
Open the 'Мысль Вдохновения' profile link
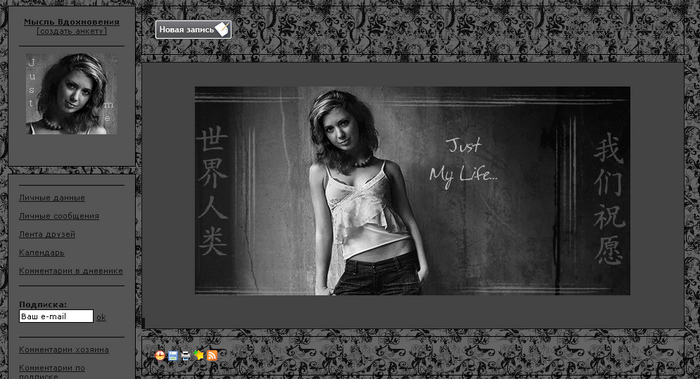coord(71,22)
